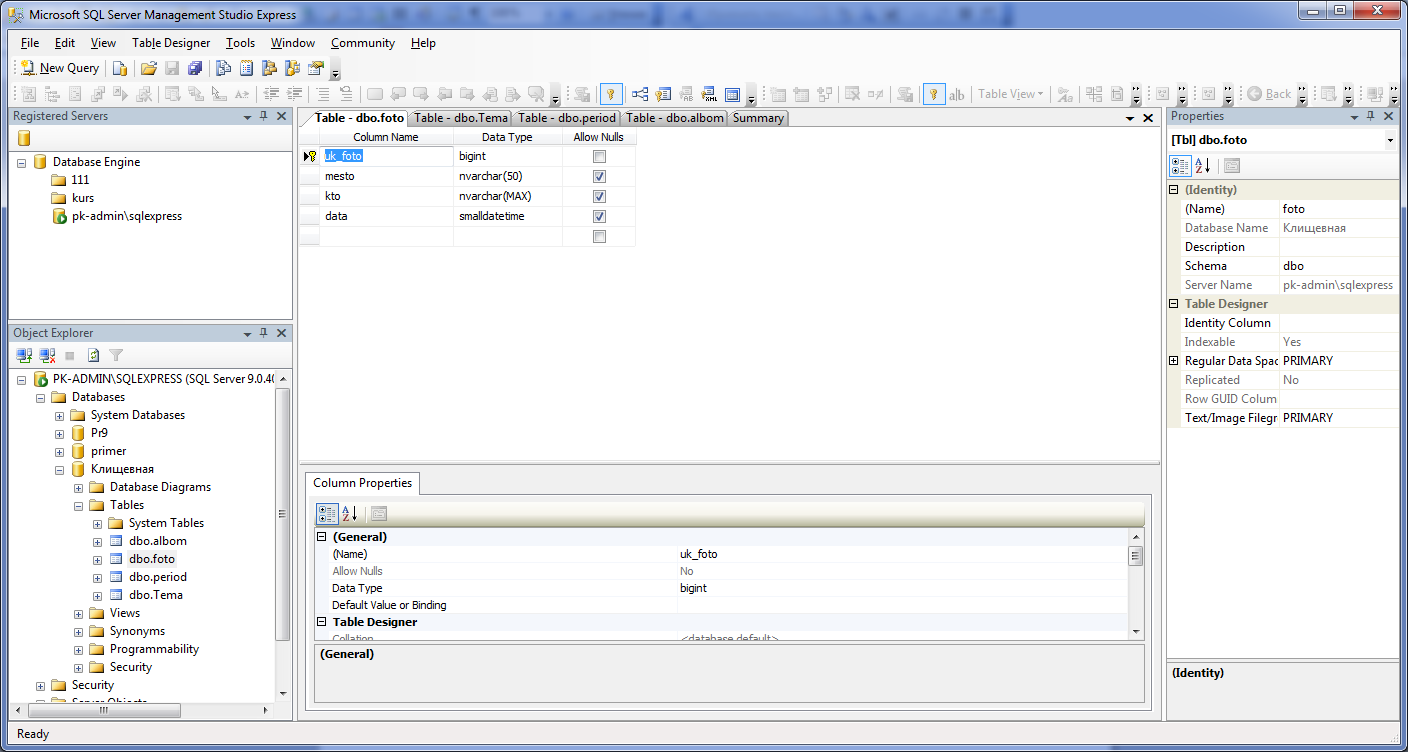Click the second key icon in the right toolbar

pos(933,94)
